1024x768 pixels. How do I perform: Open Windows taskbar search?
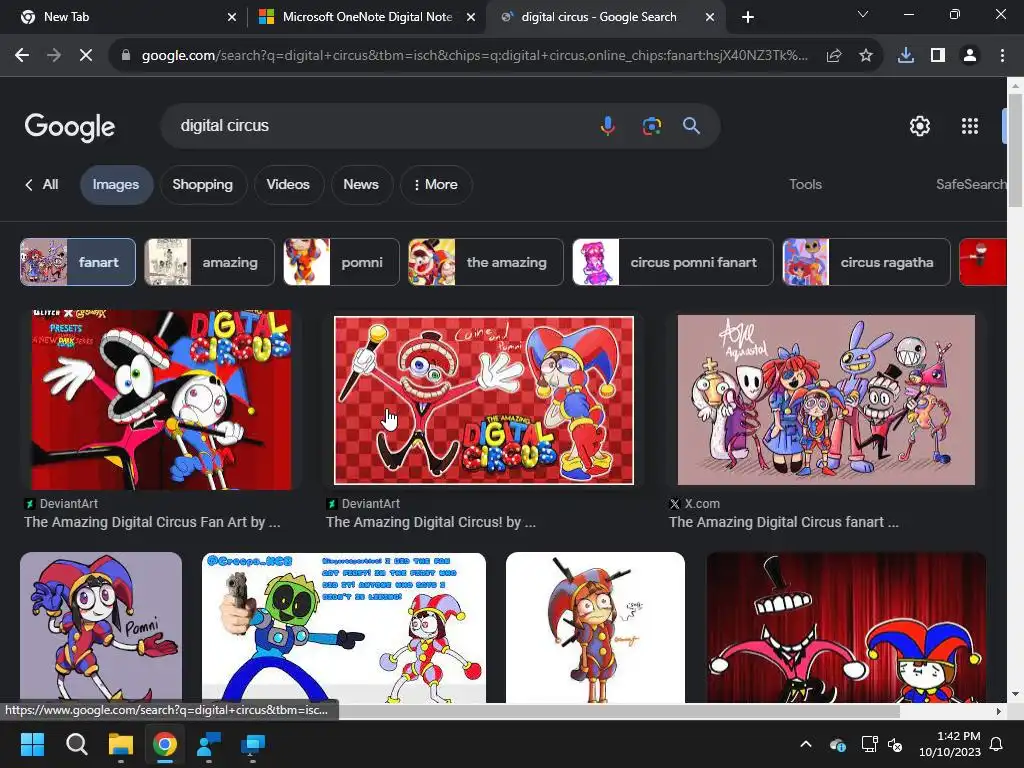pos(76,744)
